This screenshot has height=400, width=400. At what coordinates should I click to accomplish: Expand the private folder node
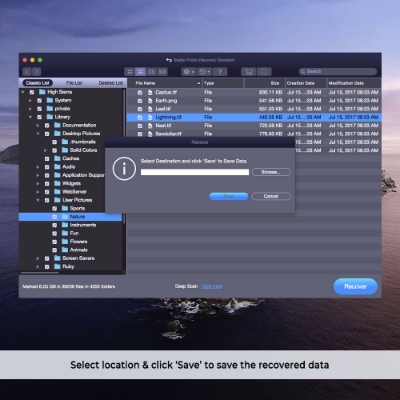(30, 109)
